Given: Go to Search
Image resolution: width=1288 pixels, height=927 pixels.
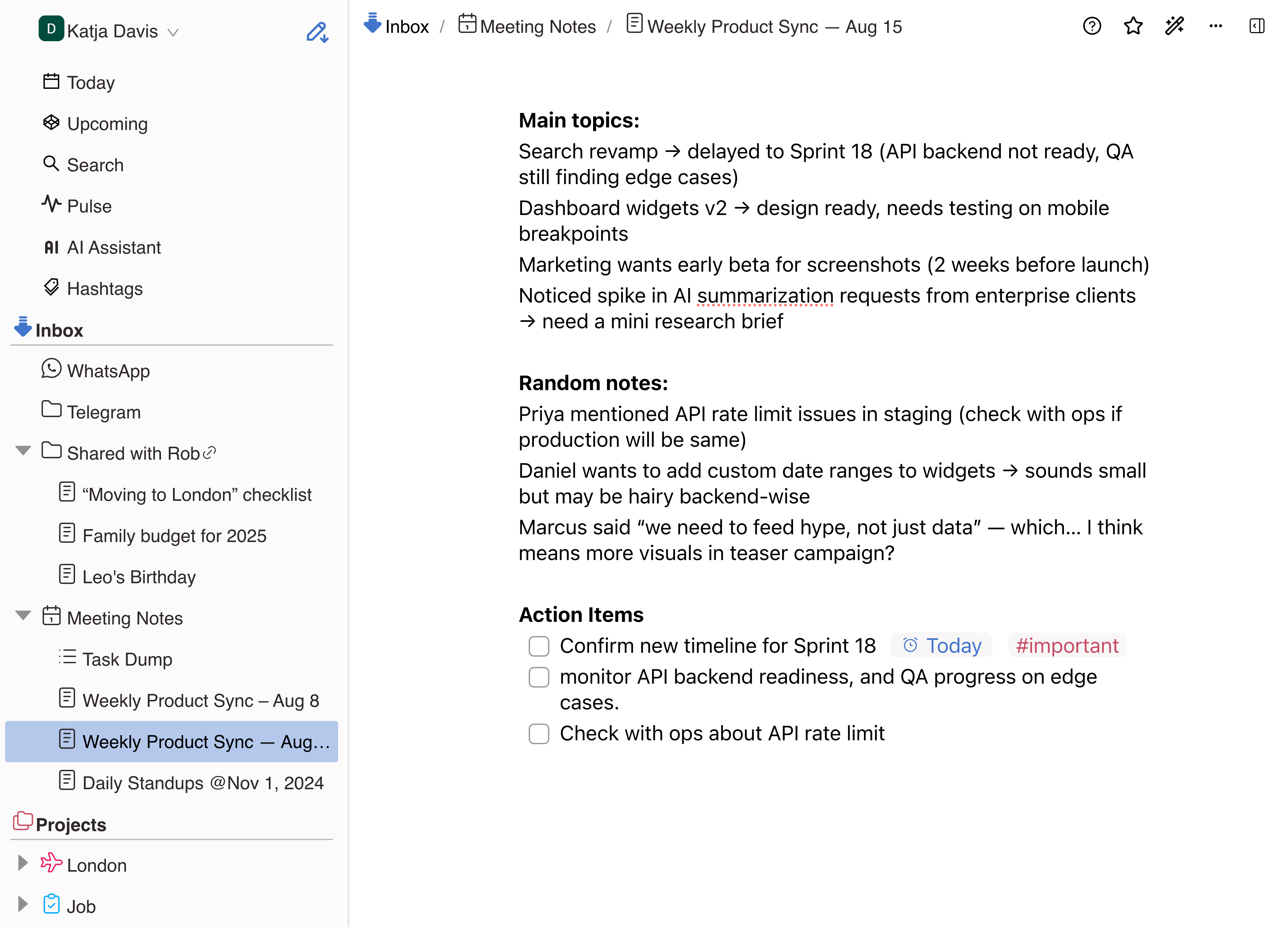Looking at the screenshot, I should click(95, 165).
